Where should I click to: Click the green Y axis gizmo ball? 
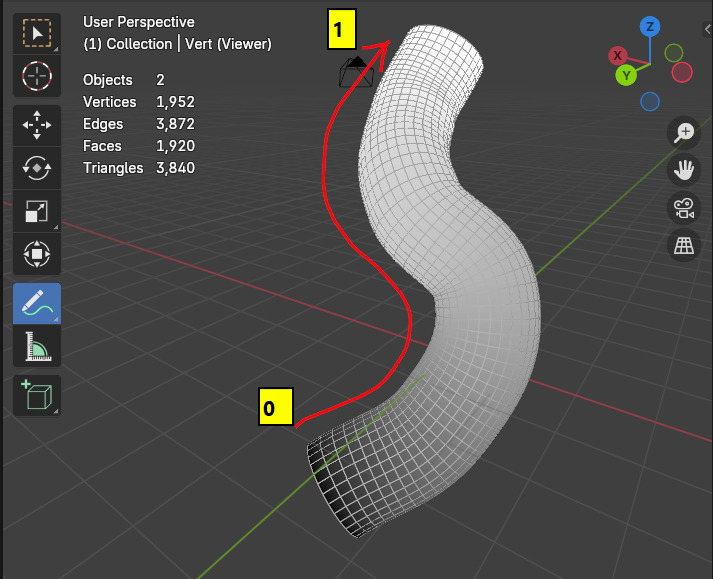point(626,76)
